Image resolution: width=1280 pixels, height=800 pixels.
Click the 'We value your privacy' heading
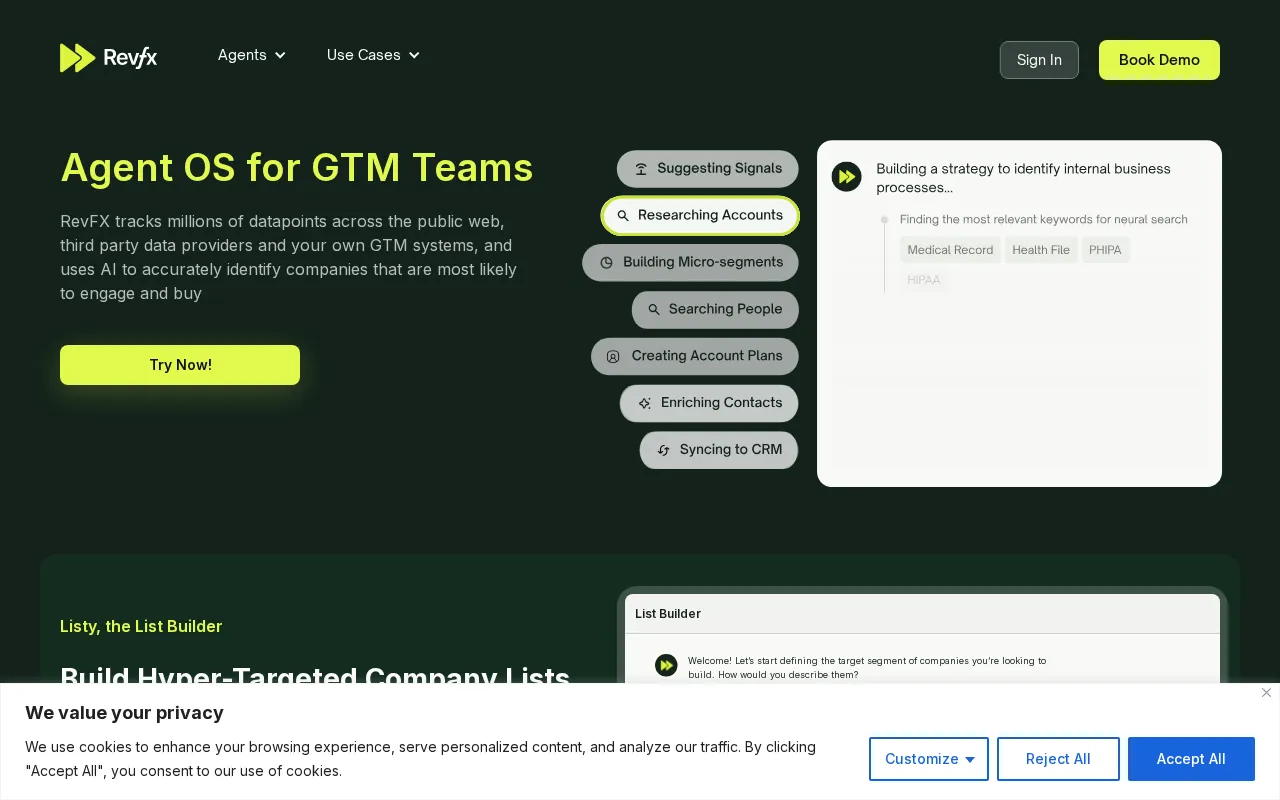[x=124, y=713]
